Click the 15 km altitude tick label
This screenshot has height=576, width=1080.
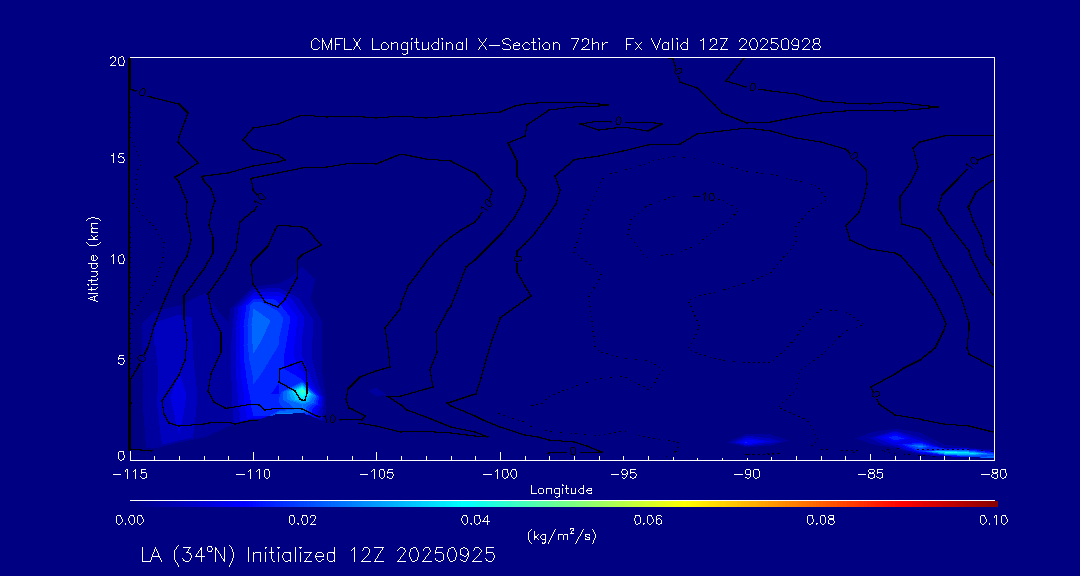click(x=115, y=160)
